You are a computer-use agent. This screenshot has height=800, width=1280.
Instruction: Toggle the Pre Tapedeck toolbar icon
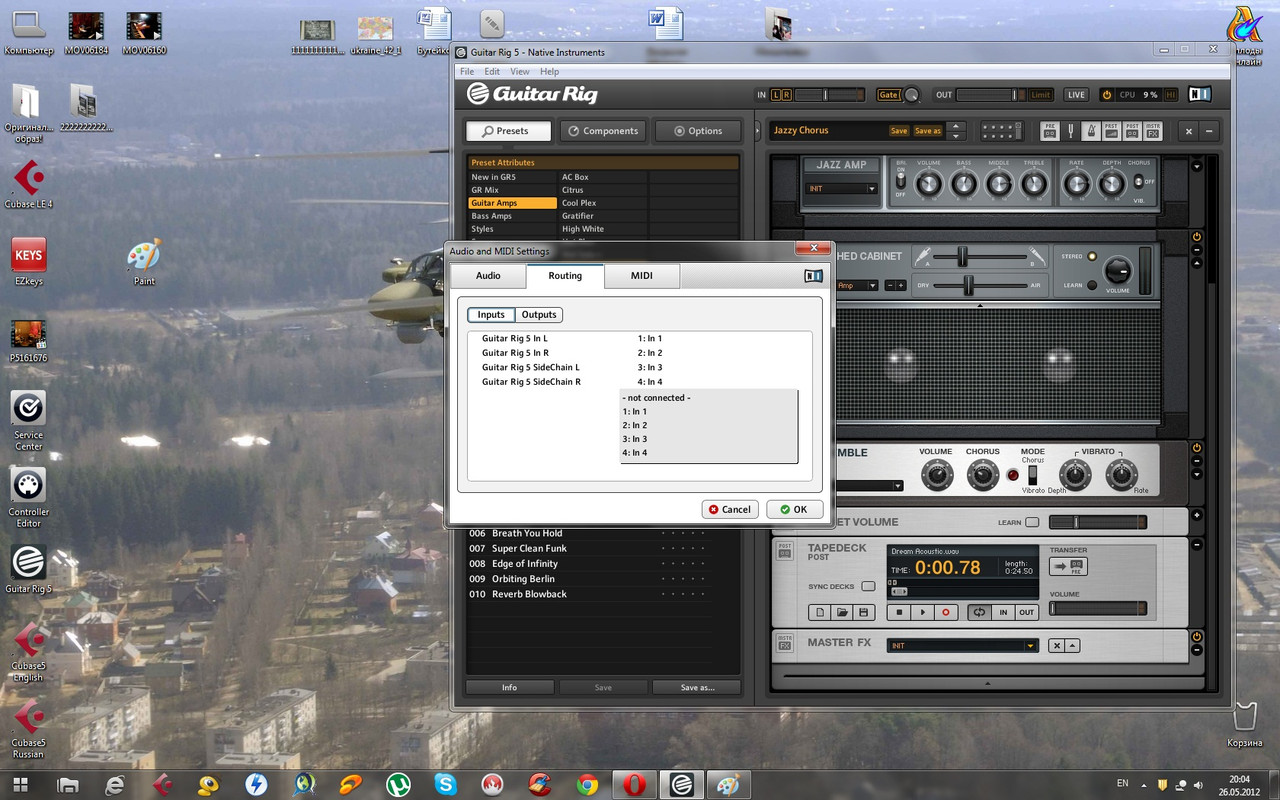coord(1049,131)
